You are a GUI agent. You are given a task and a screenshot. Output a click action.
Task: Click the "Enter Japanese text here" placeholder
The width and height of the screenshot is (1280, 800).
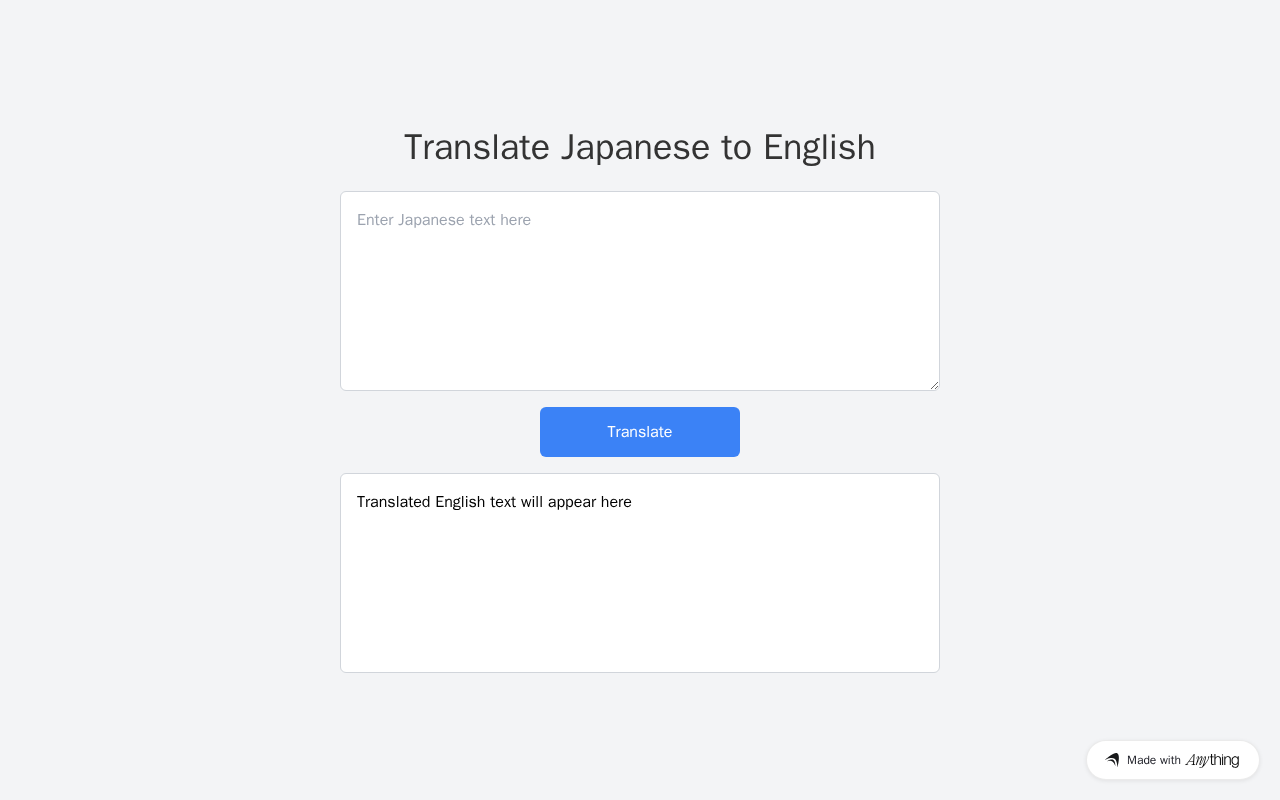pos(444,220)
